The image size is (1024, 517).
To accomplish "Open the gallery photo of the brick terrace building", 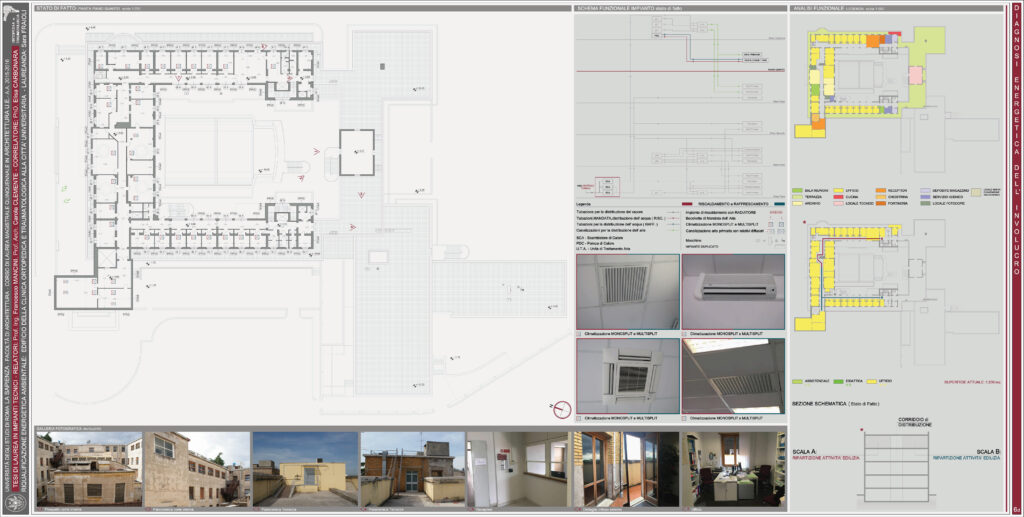I will (x=412, y=469).
